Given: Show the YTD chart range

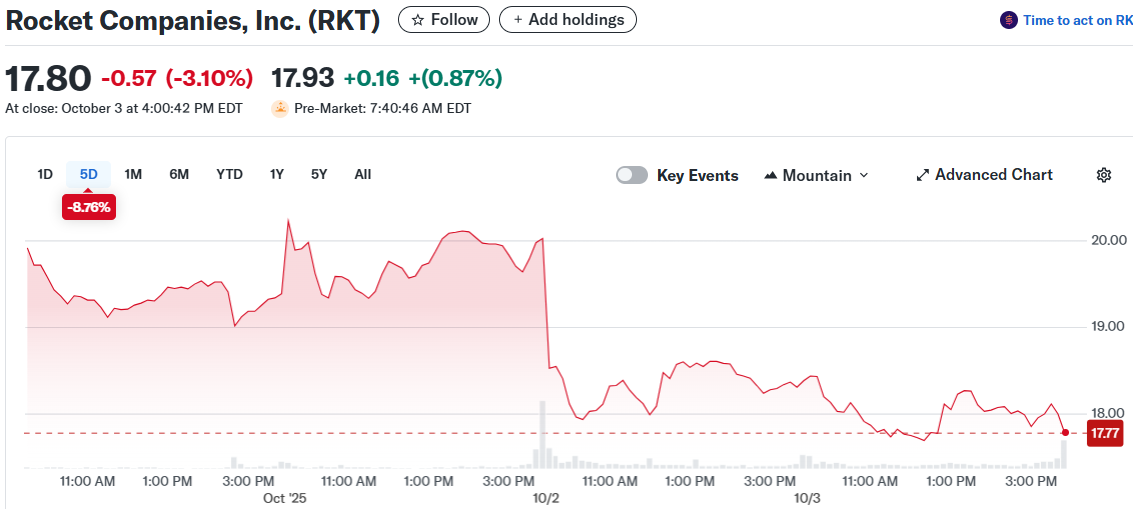Looking at the screenshot, I should coord(229,174).
